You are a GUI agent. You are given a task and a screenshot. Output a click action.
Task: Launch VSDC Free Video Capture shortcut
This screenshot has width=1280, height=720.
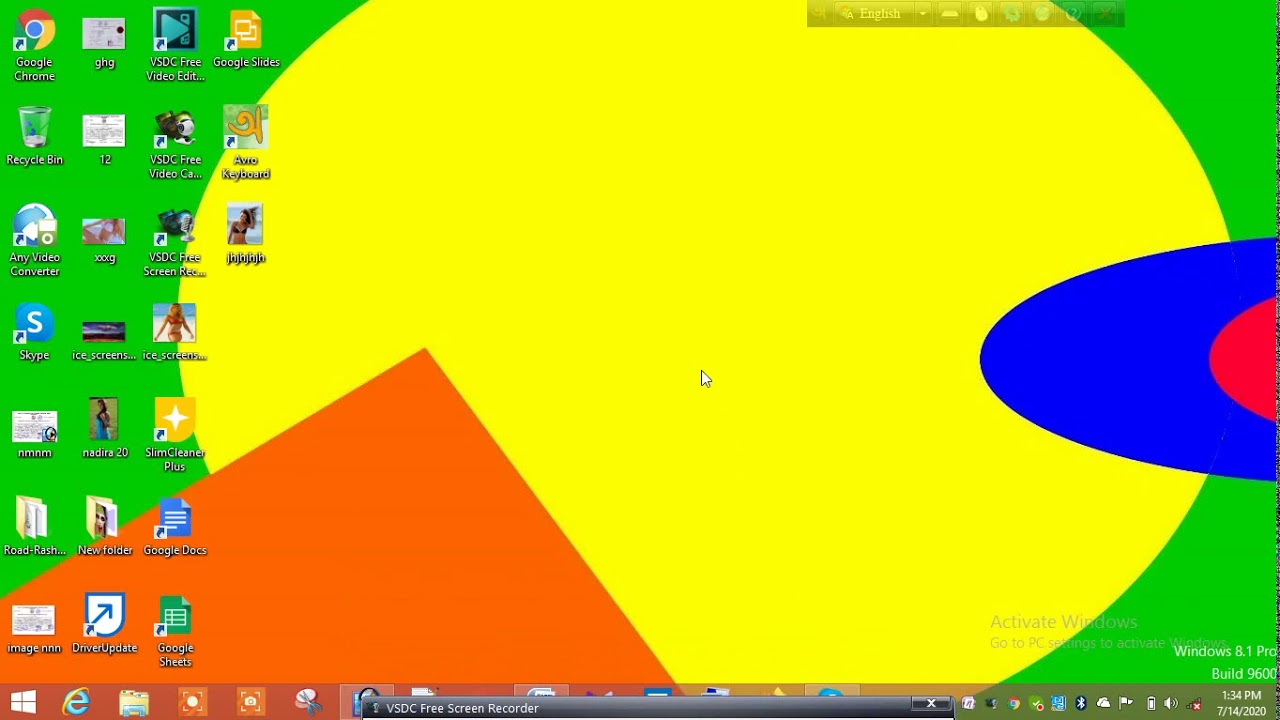point(175,143)
